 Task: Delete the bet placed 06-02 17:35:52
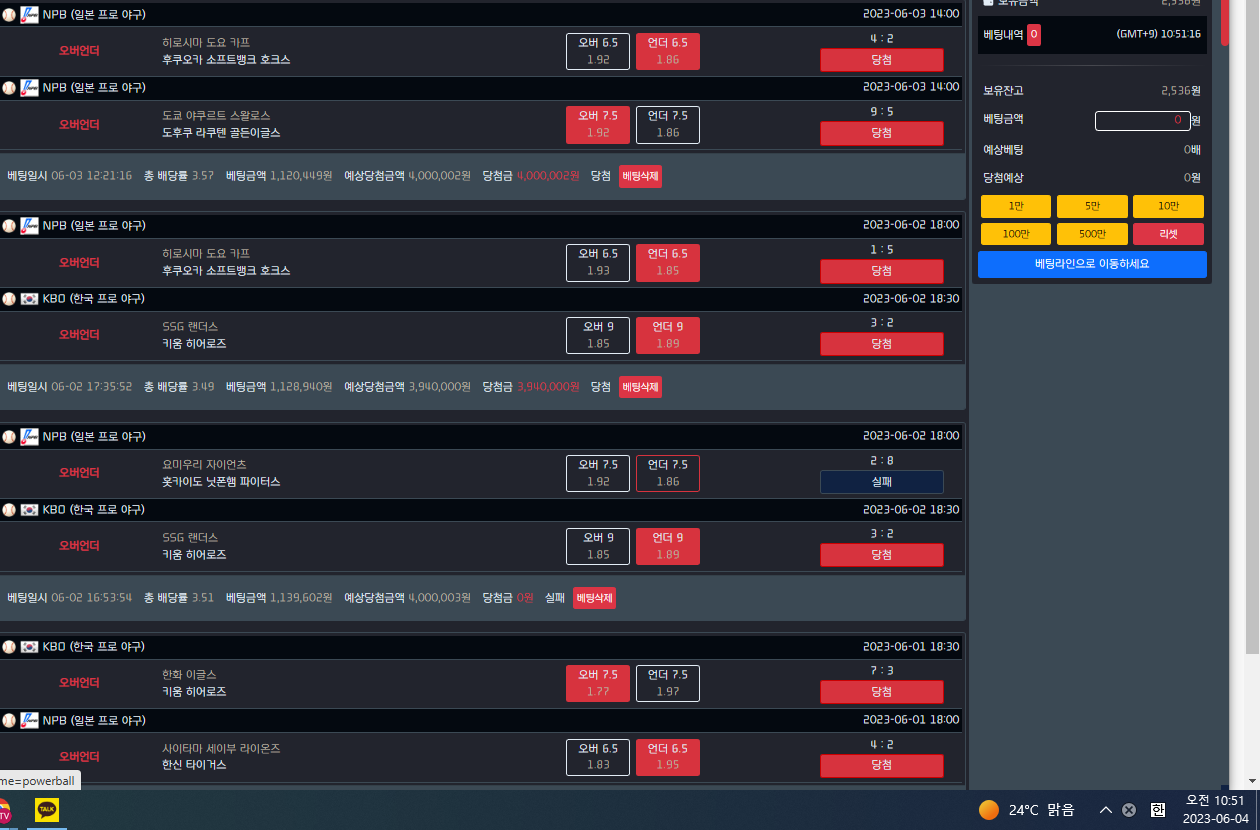[640, 386]
